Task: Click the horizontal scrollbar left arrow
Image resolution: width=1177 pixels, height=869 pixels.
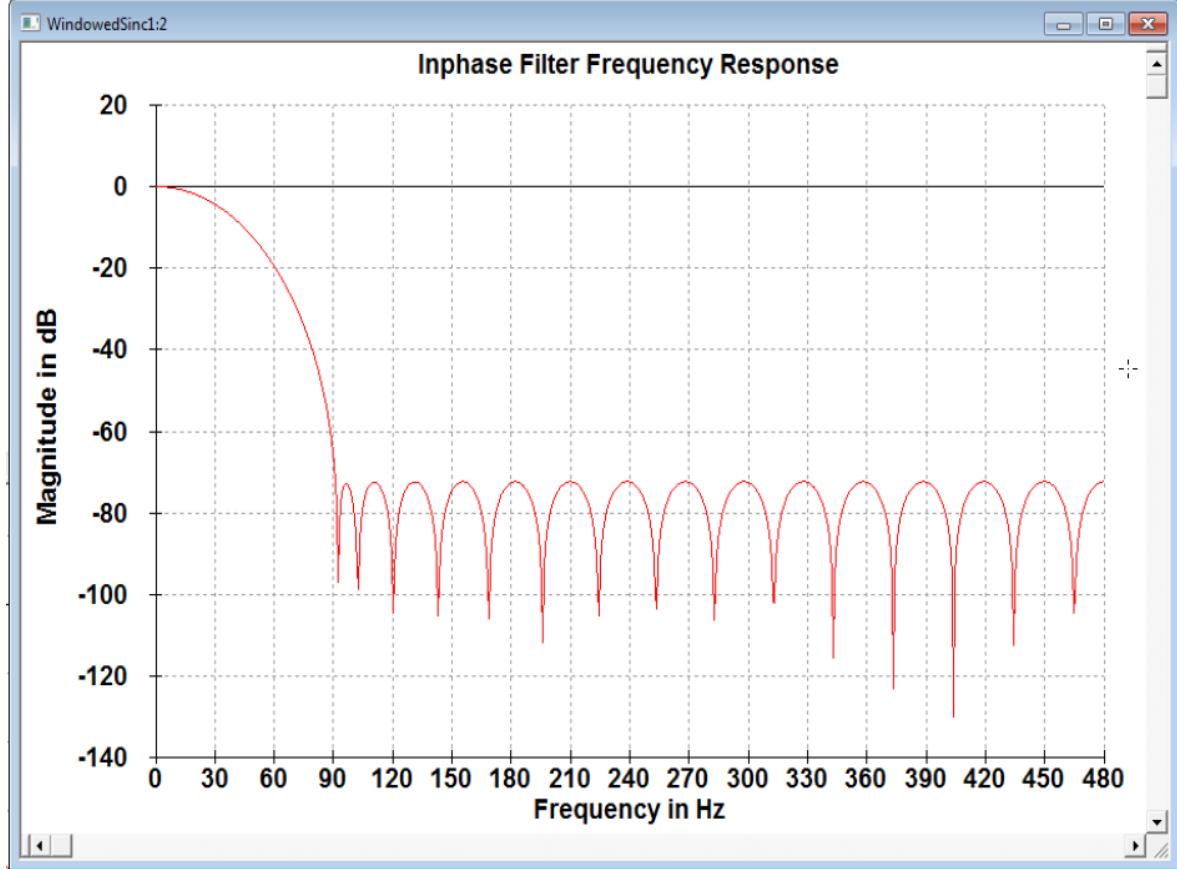Action: pos(42,845)
